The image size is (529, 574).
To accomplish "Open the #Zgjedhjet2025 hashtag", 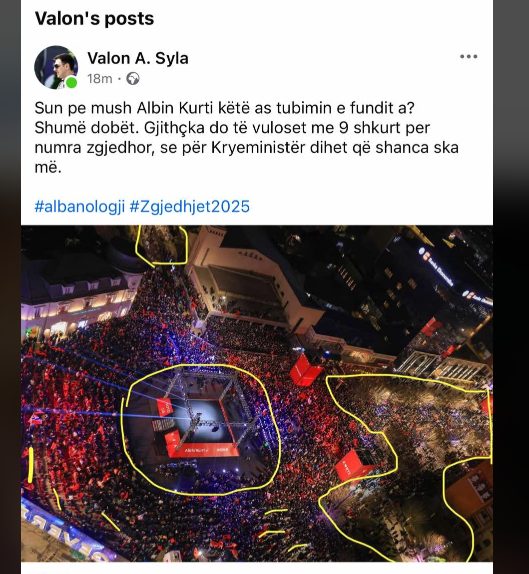I will tap(190, 206).
